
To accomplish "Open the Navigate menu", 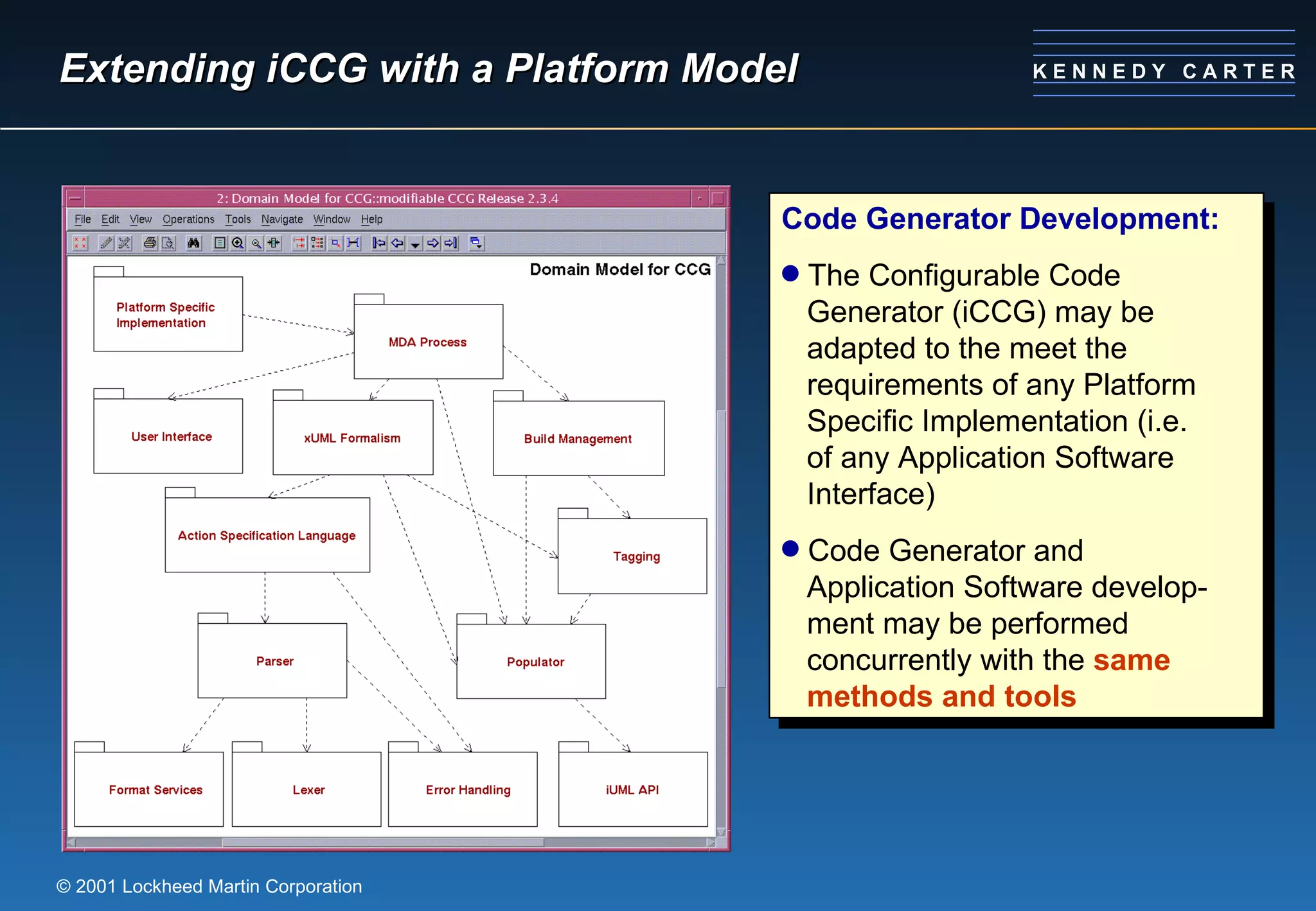I will pyautogui.click(x=281, y=219).
